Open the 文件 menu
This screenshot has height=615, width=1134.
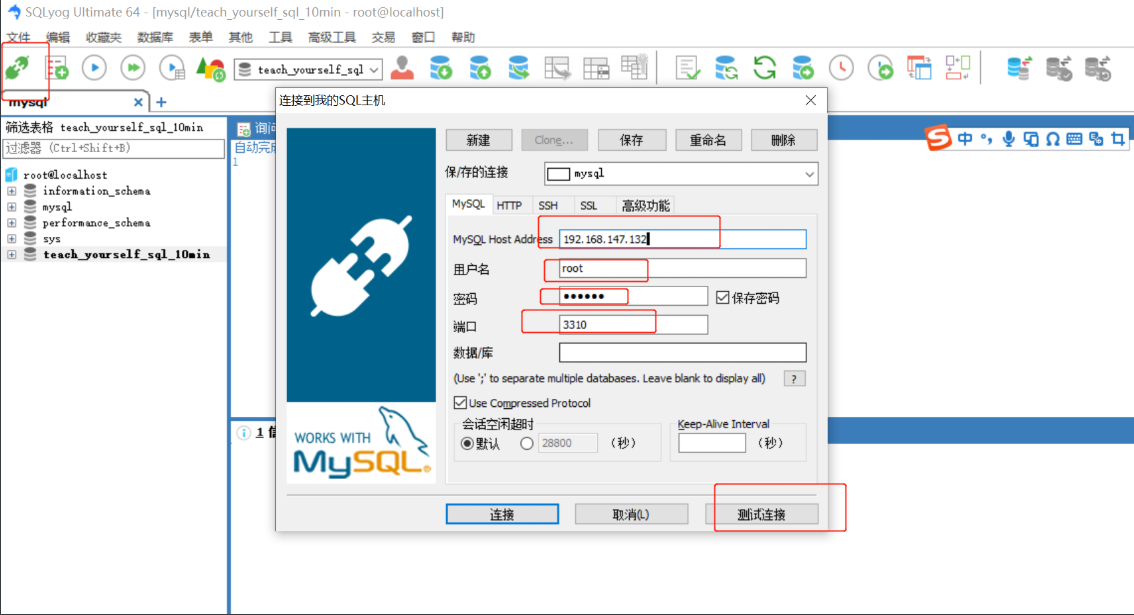pyautogui.click(x=18, y=37)
